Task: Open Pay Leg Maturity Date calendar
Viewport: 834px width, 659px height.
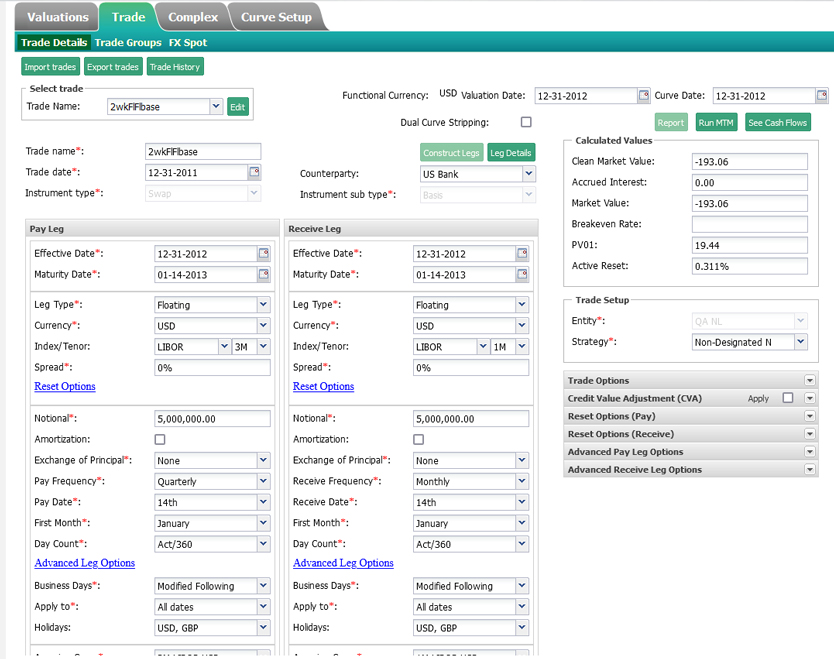Action: 264,274
